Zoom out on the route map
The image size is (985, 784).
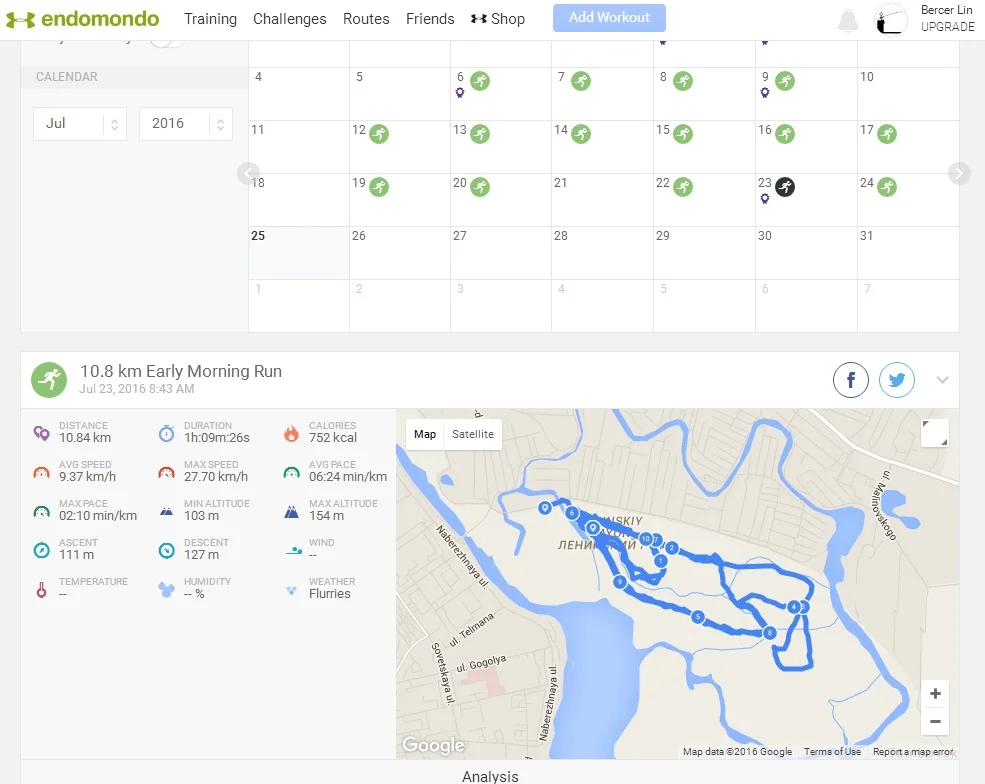pos(935,721)
